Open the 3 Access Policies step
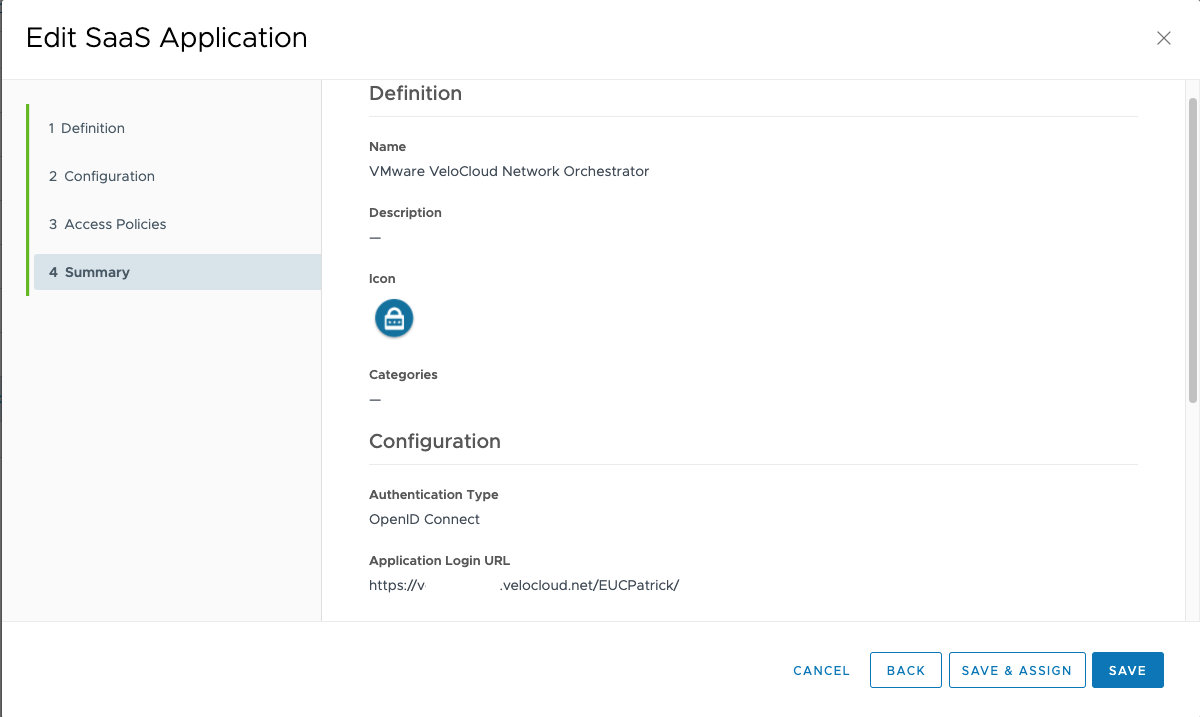The image size is (1200, 717). [x=107, y=224]
